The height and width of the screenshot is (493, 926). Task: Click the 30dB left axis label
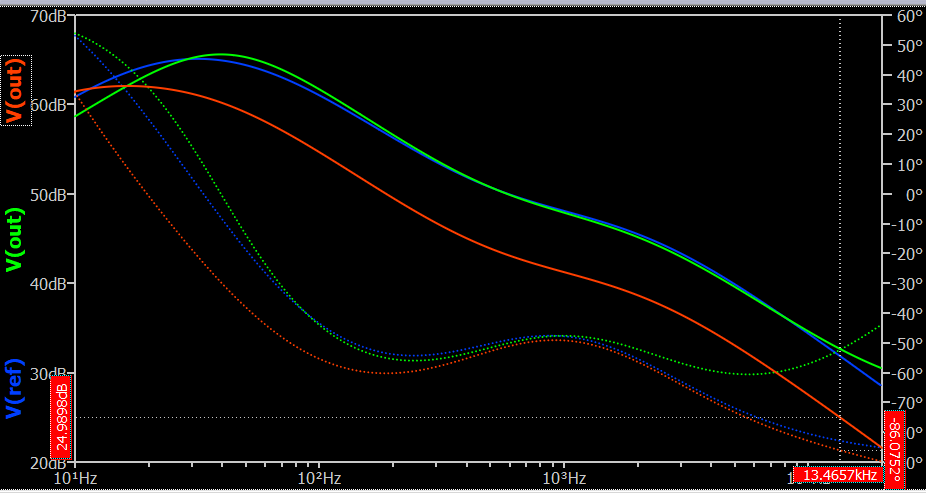coord(47,373)
